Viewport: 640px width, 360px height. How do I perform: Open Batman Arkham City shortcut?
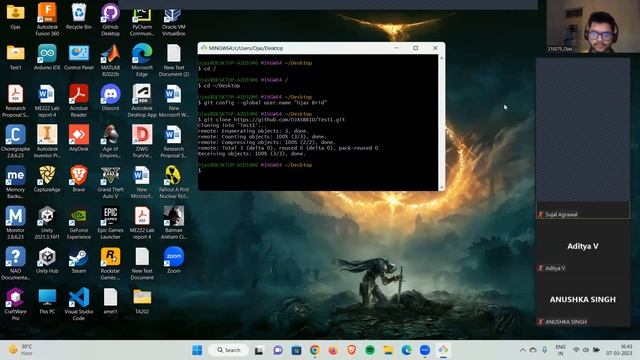click(x=173, y=222)
